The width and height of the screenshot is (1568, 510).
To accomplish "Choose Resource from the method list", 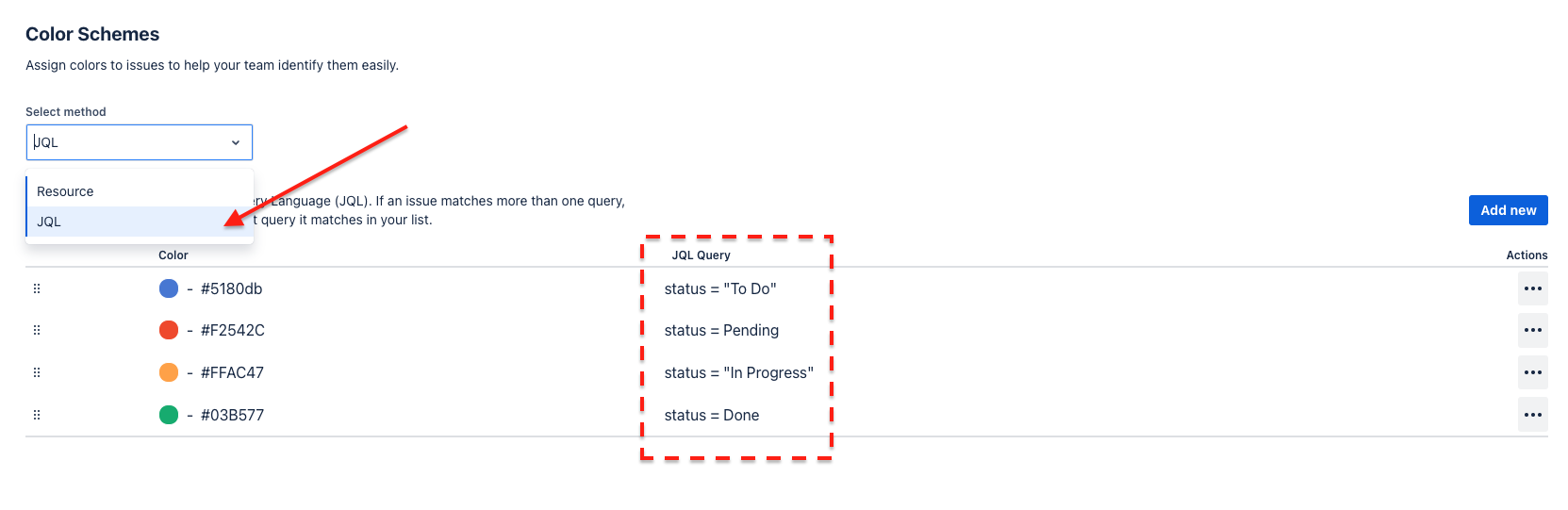I will pos(65,191).
